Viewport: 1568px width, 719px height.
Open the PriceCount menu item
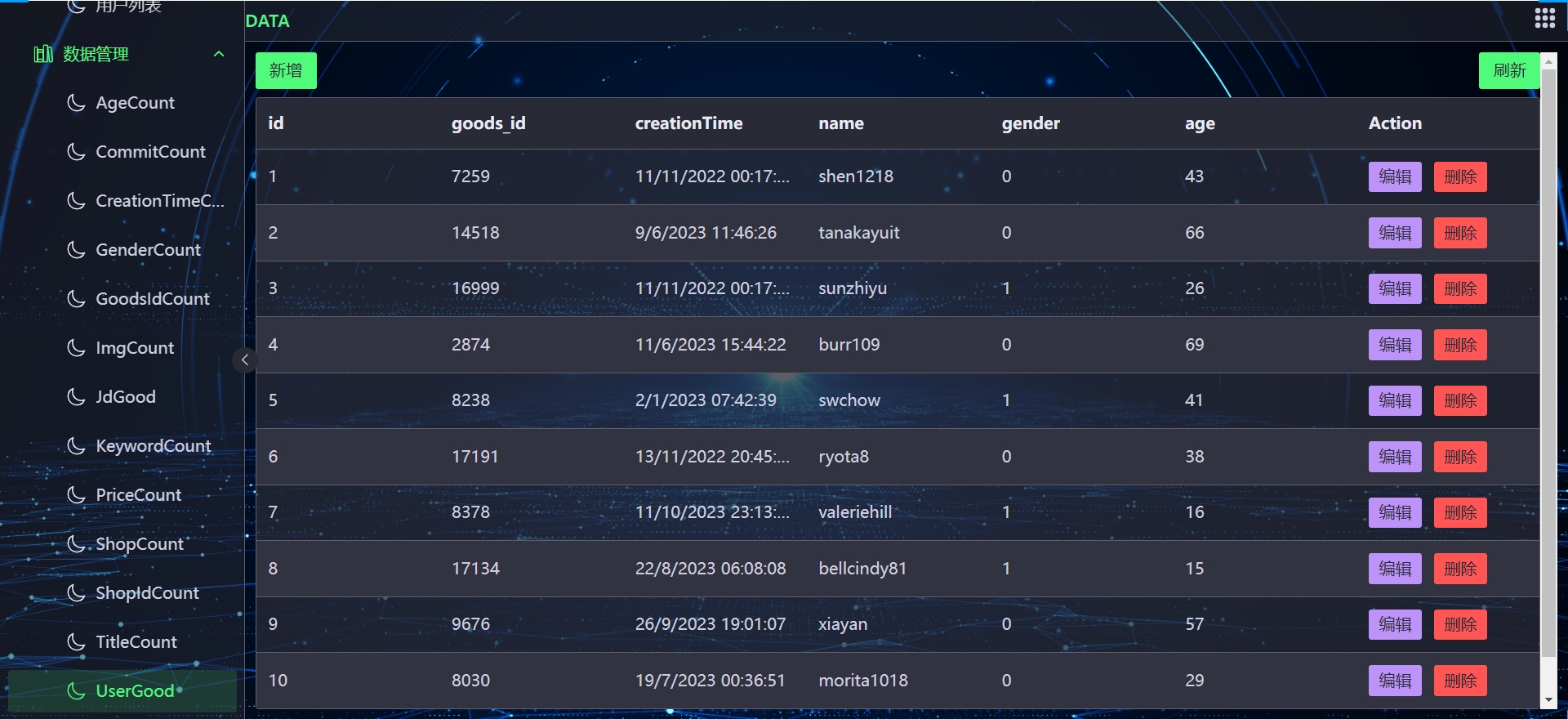click(x=122, y=495)
